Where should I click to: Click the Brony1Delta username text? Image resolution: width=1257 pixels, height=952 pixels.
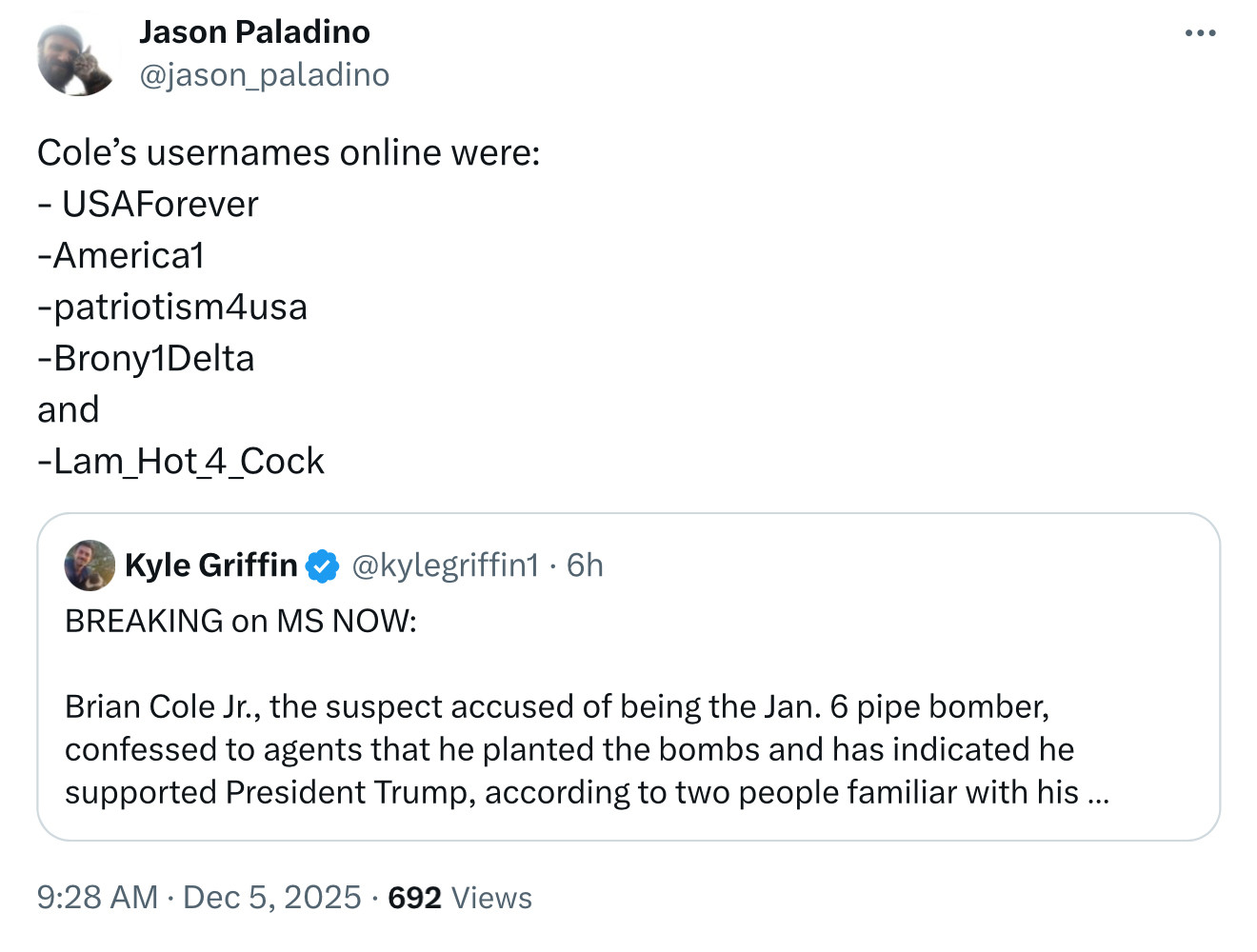[153, 359]
